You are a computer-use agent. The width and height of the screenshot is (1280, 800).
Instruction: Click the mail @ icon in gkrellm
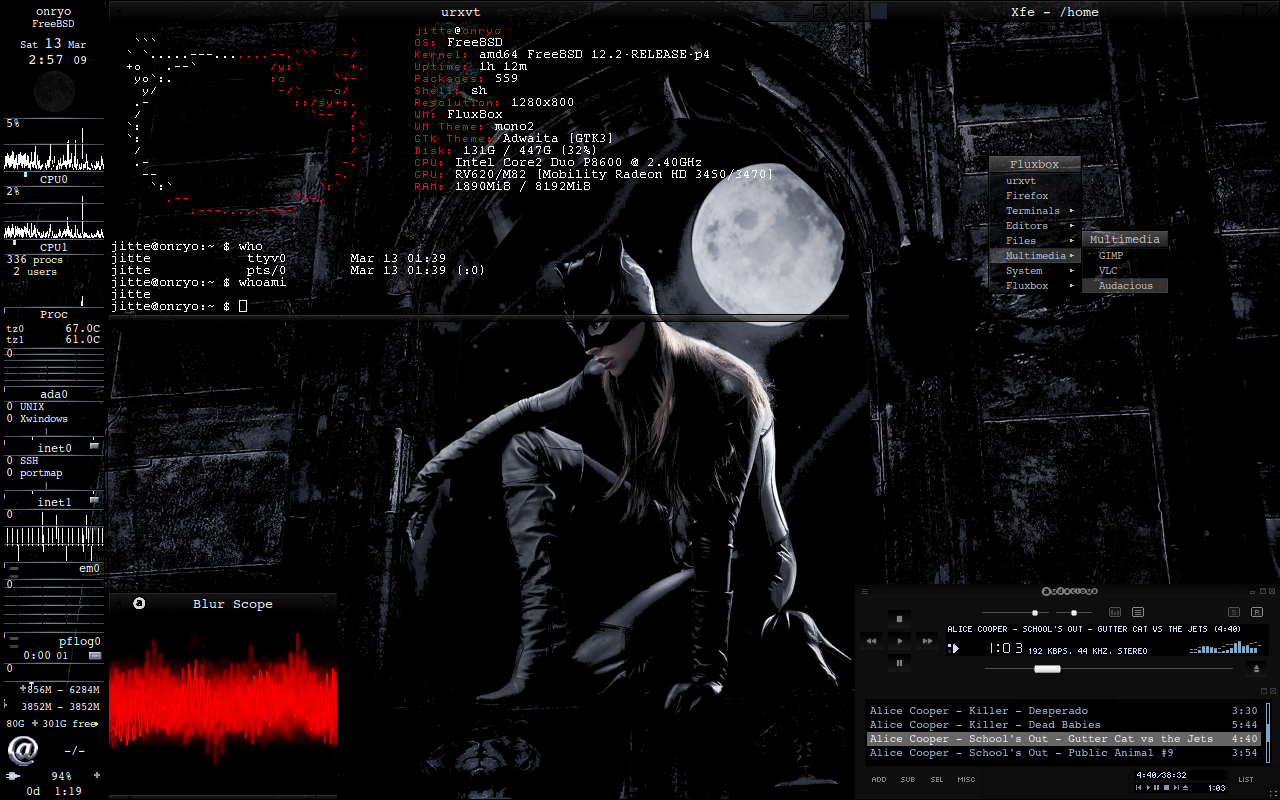[x=23, y=749]
